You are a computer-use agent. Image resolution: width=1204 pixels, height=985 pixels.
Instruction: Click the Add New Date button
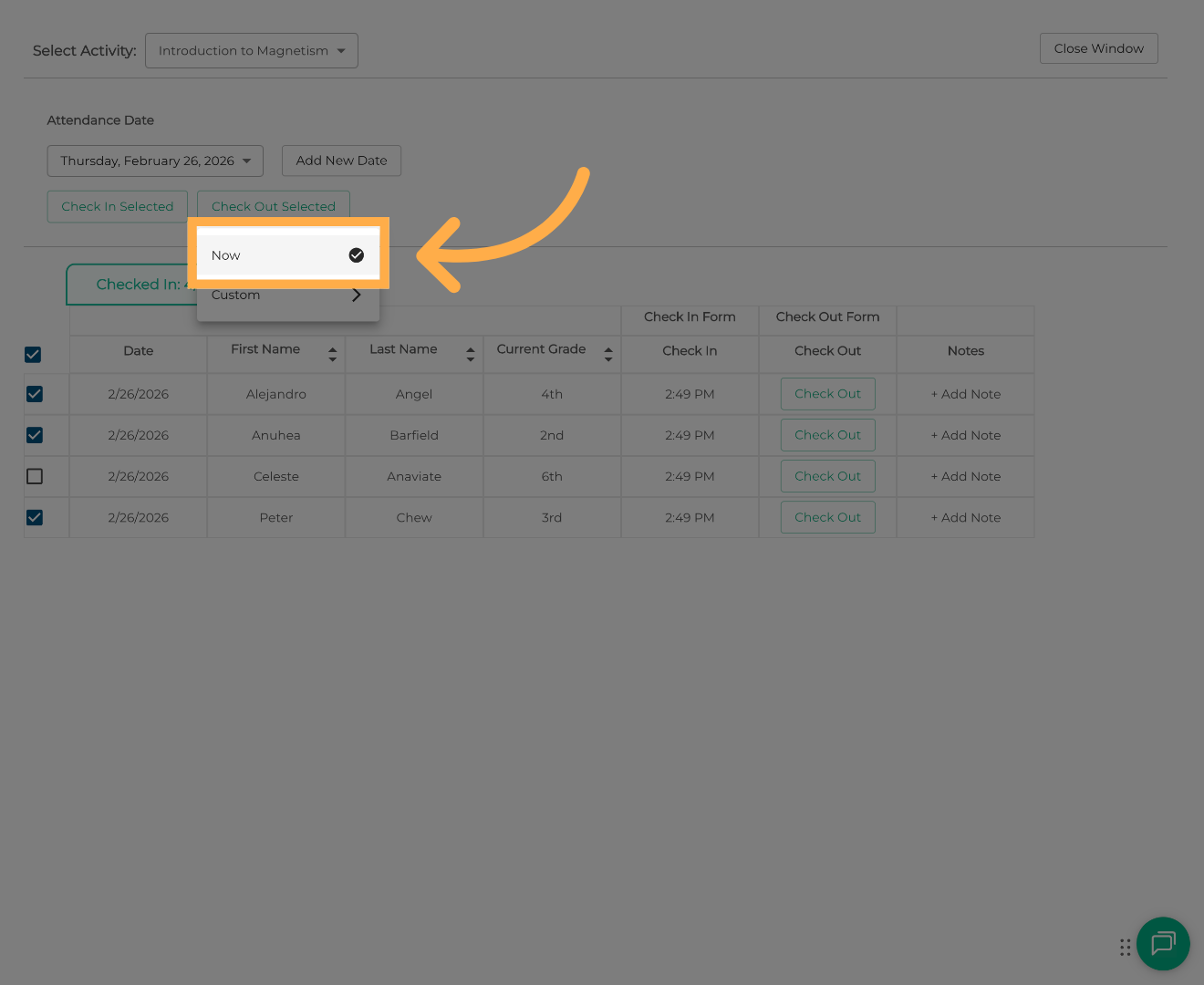(x=341, y=161)
